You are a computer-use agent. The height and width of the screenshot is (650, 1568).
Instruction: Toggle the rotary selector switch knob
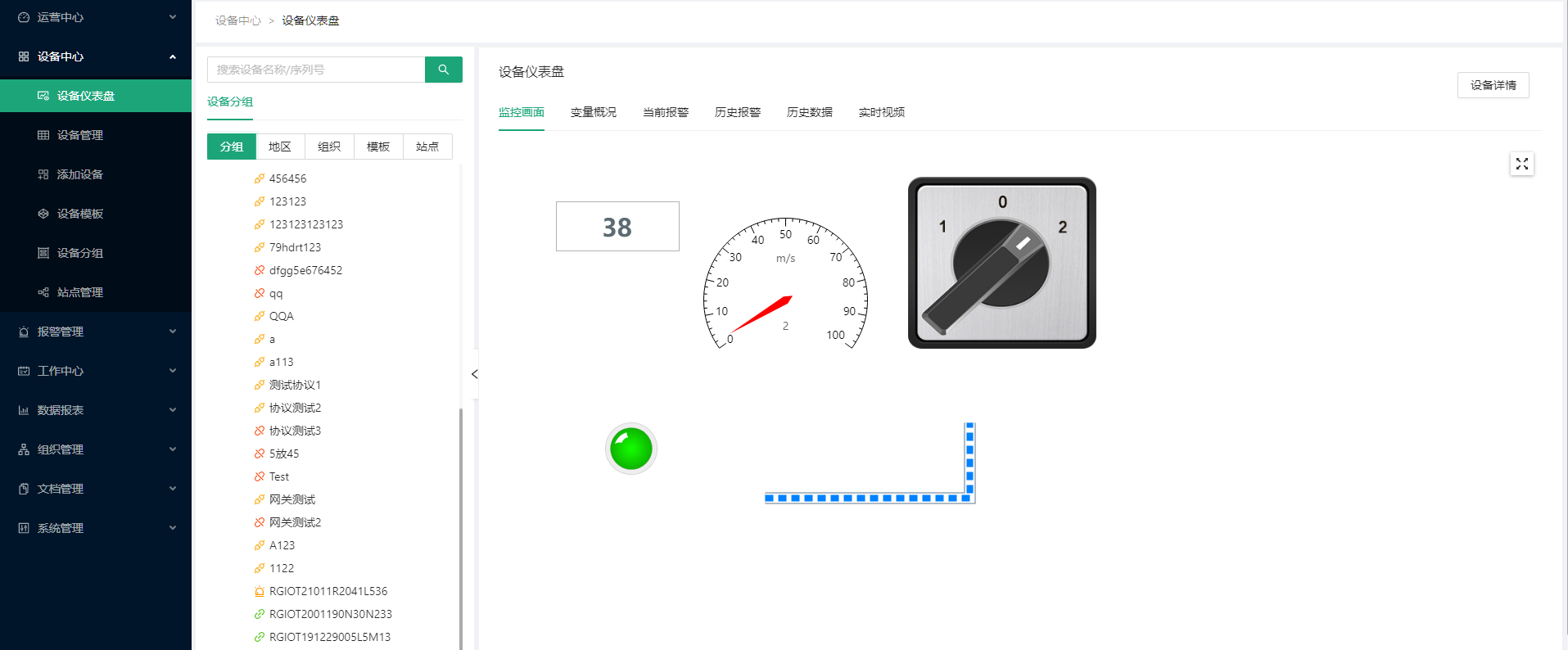tap(1001, 264)
